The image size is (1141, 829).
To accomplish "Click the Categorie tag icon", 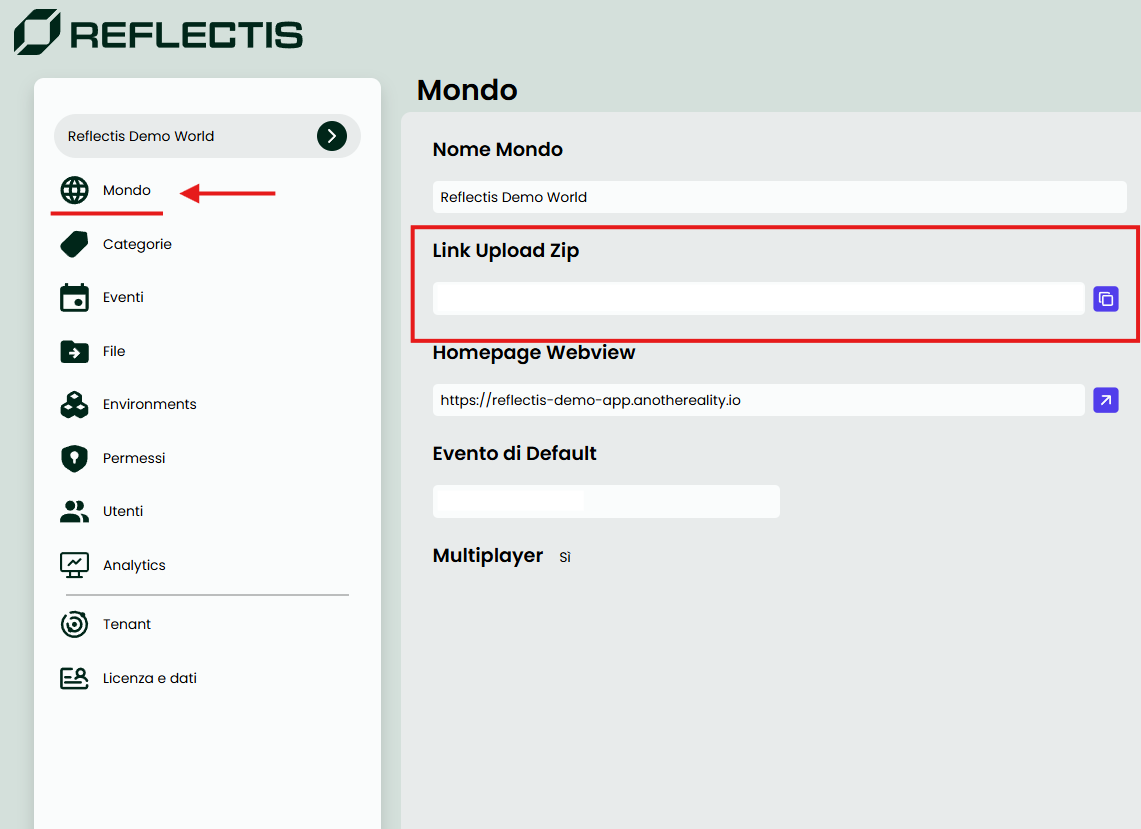I will 74,243.
